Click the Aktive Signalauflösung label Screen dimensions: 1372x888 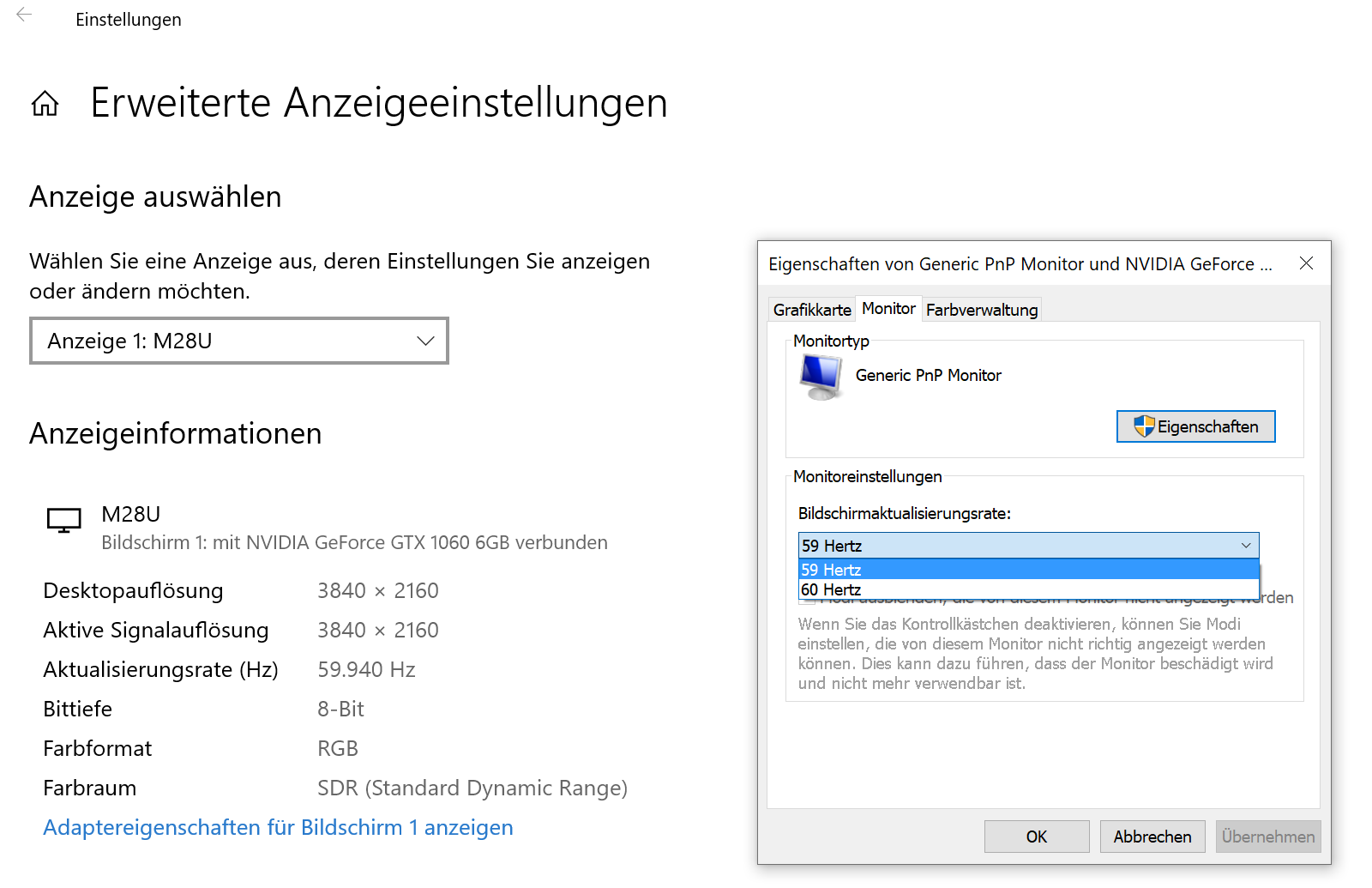point(156,630)
